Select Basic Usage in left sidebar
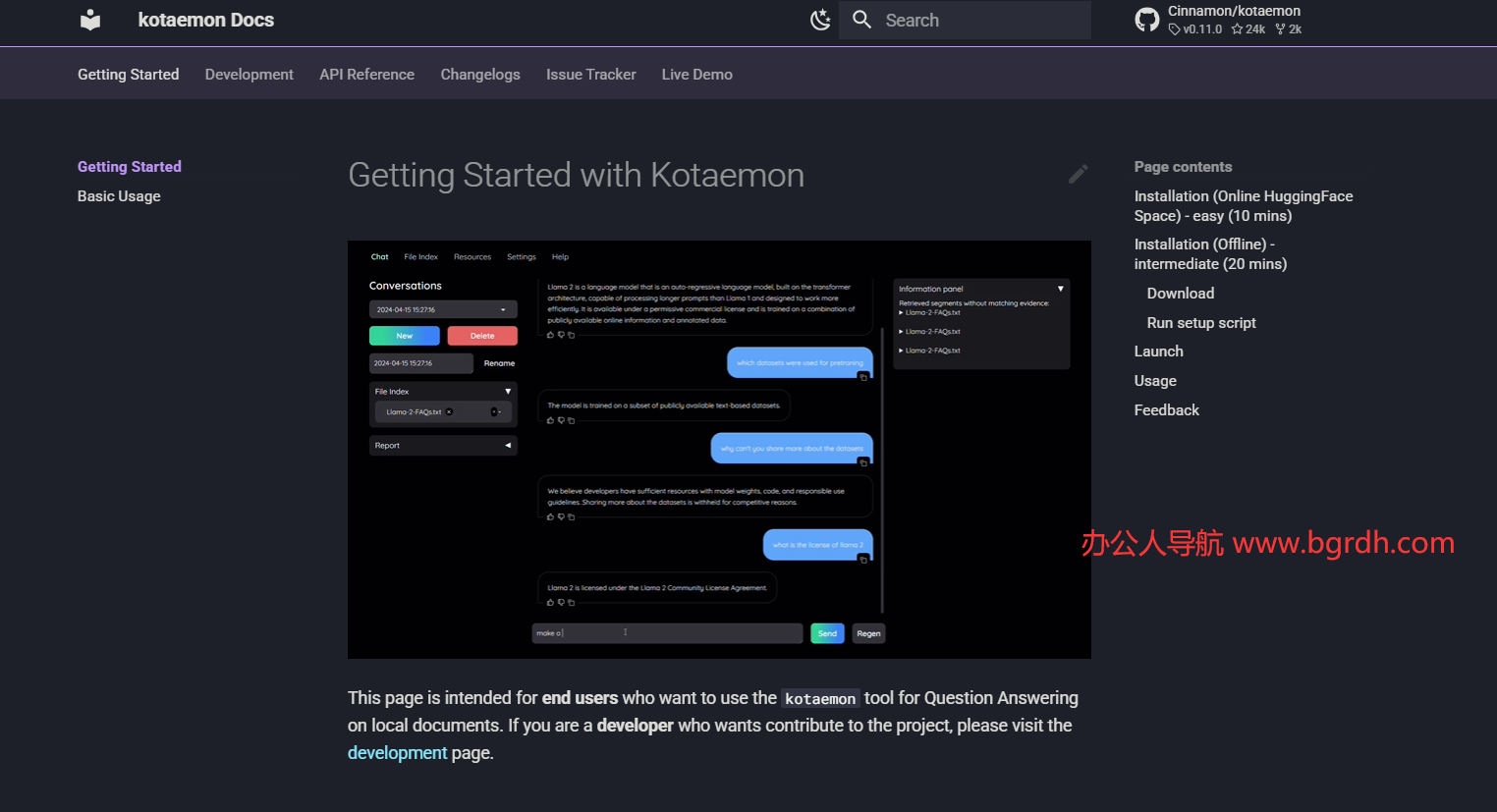Screen dimensions: 1497x812 (119, 196)
